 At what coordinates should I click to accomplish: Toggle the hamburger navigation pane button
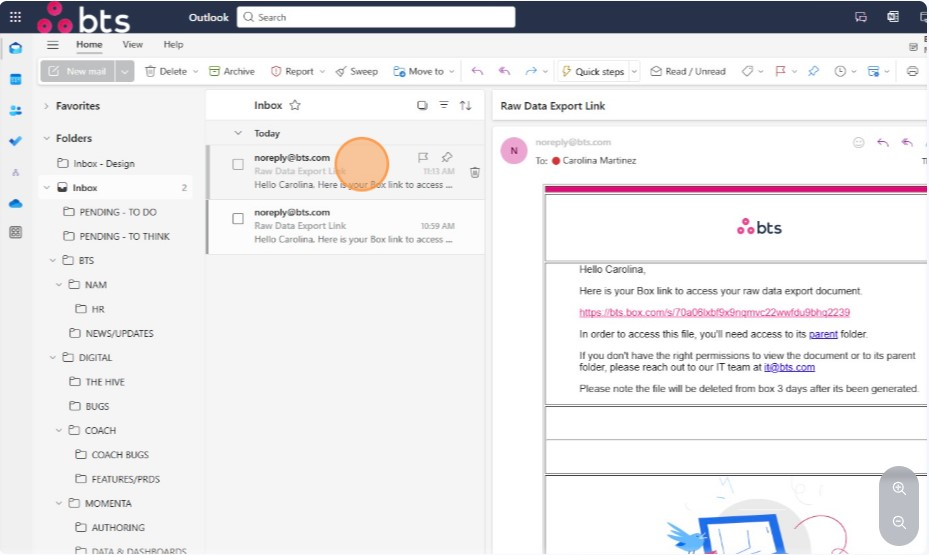[x=53, y=44]
